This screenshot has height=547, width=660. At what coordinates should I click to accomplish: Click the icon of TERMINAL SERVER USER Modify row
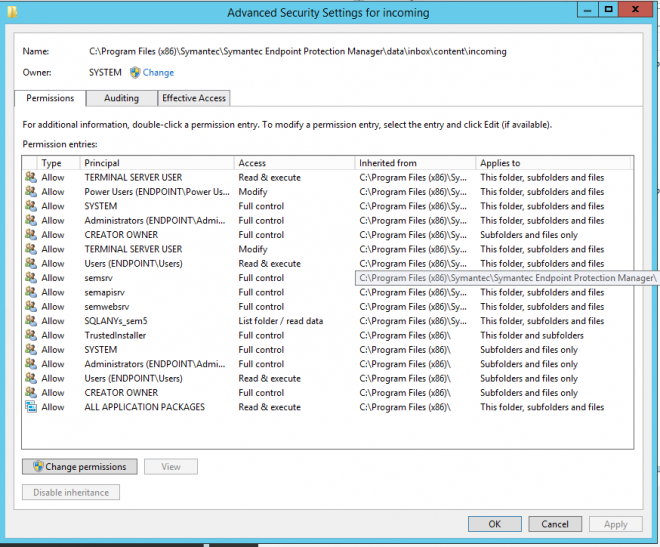(x=31, y=249)
